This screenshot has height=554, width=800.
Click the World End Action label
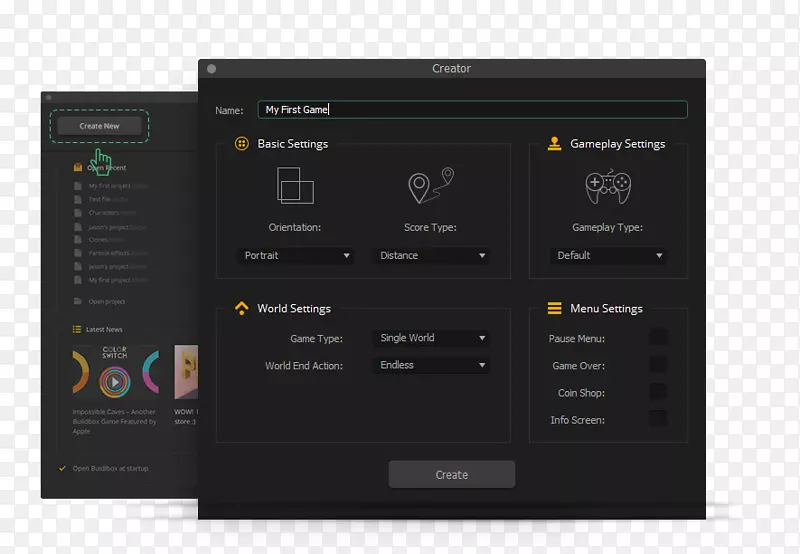[x=304, y=365]
